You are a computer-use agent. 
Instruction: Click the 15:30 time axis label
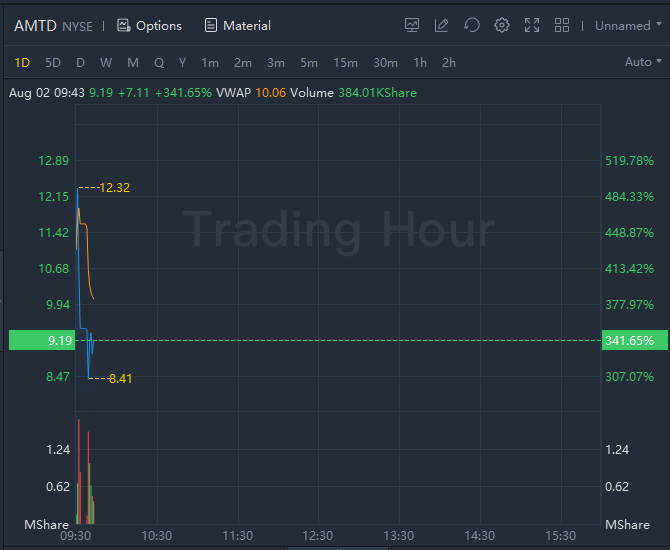(x=561, y=535)
